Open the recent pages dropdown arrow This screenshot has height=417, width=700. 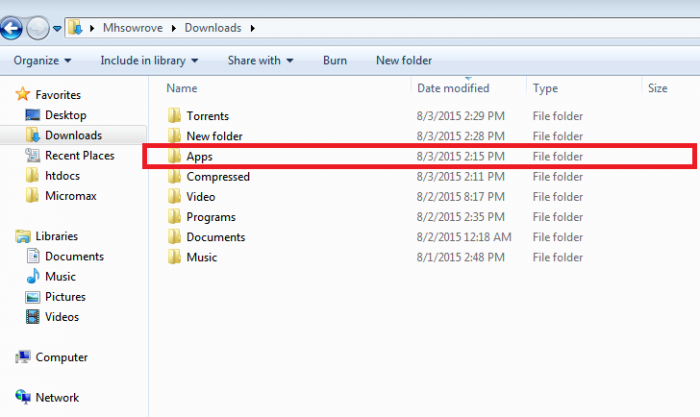click(57, 29)
